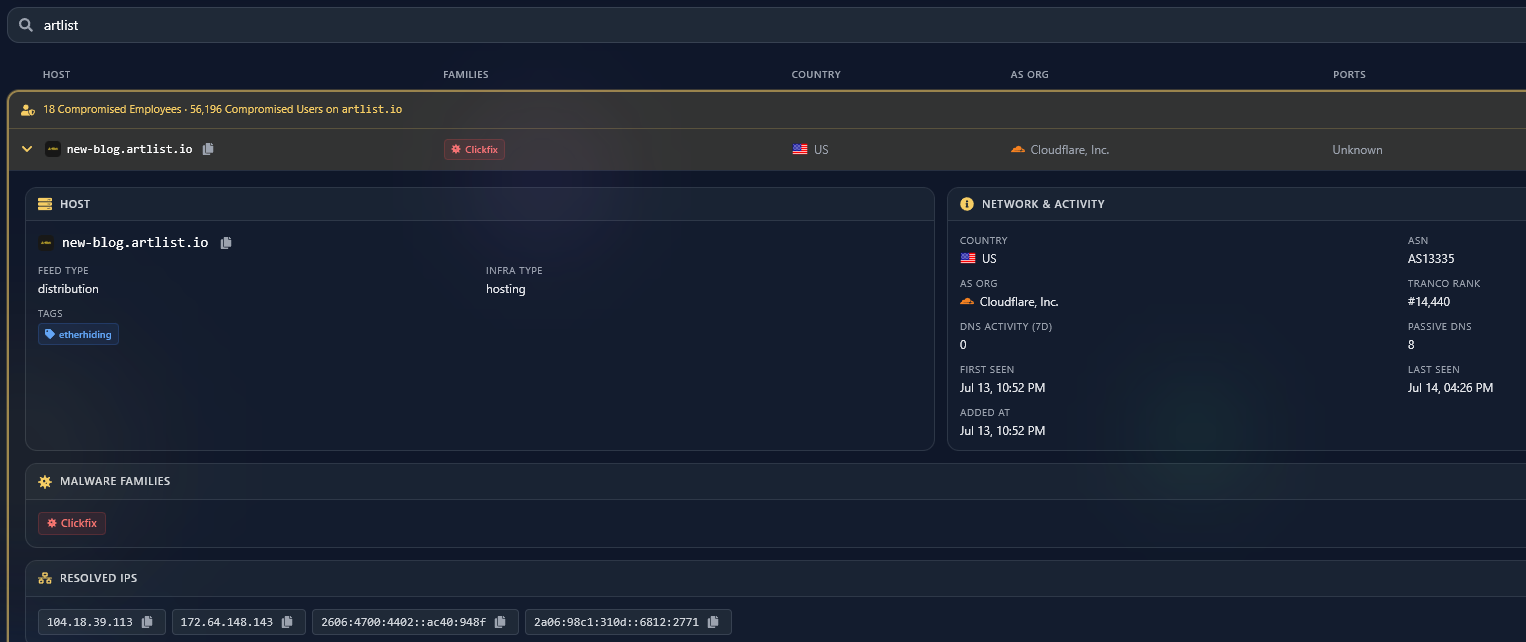Image resolution: width=1526 pixels, height=642 pixels.
Task: Click Cloudflare logo in Network panel
Action: [x=967, y=301]
